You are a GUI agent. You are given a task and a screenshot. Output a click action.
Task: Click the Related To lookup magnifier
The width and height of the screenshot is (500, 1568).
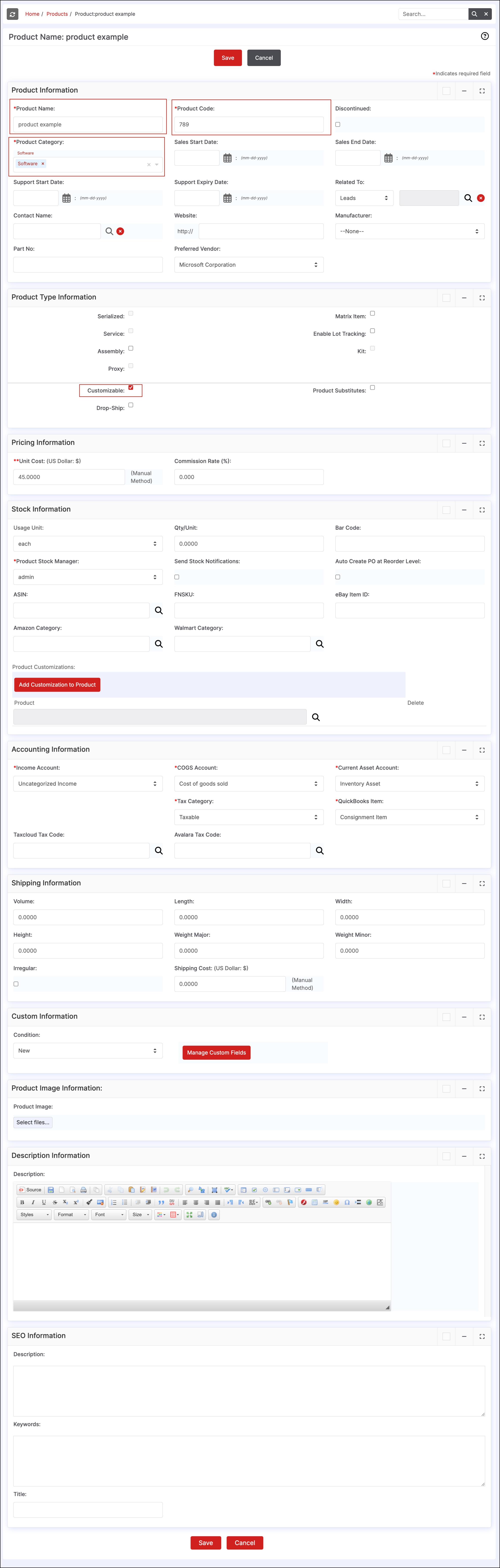point(468,198)
